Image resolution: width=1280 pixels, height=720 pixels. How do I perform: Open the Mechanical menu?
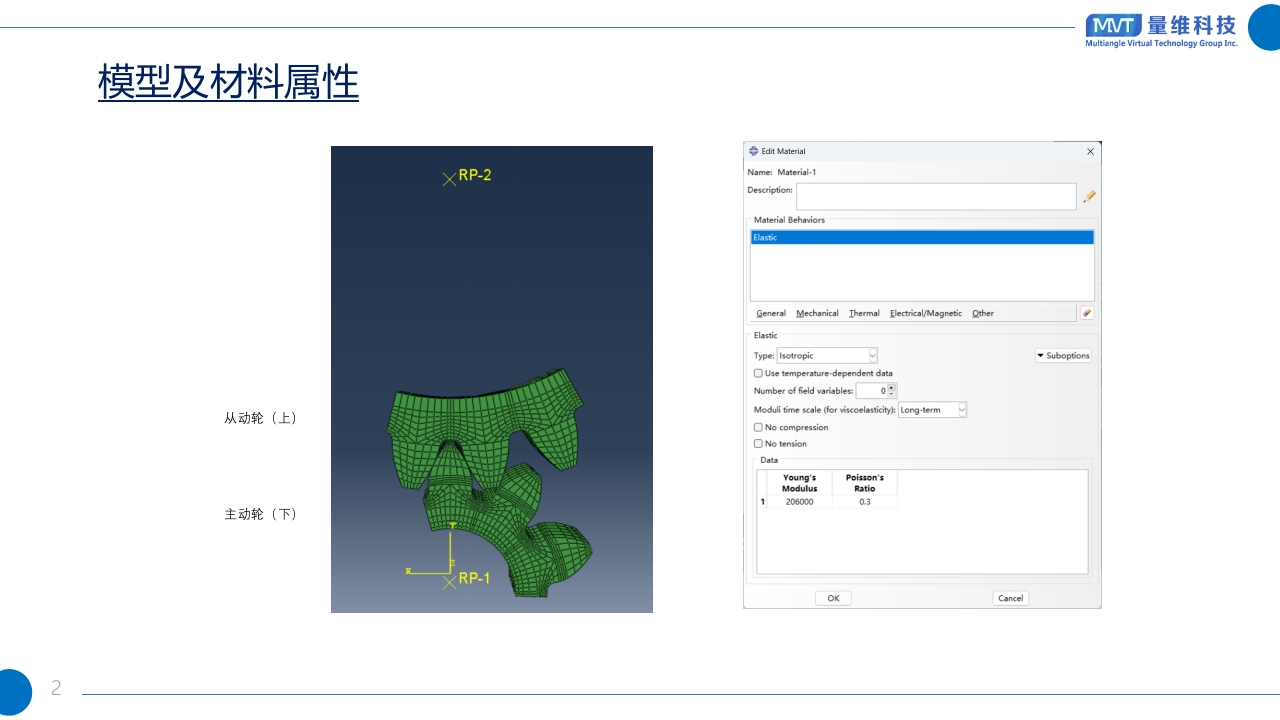point(817,313)
